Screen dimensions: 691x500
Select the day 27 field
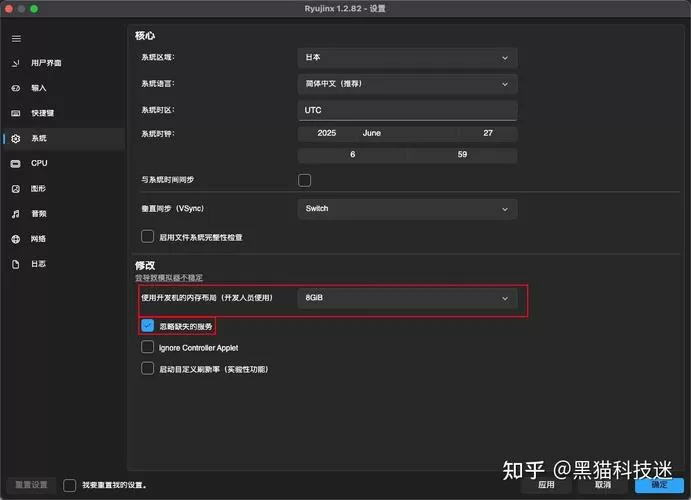click(488, 133)
